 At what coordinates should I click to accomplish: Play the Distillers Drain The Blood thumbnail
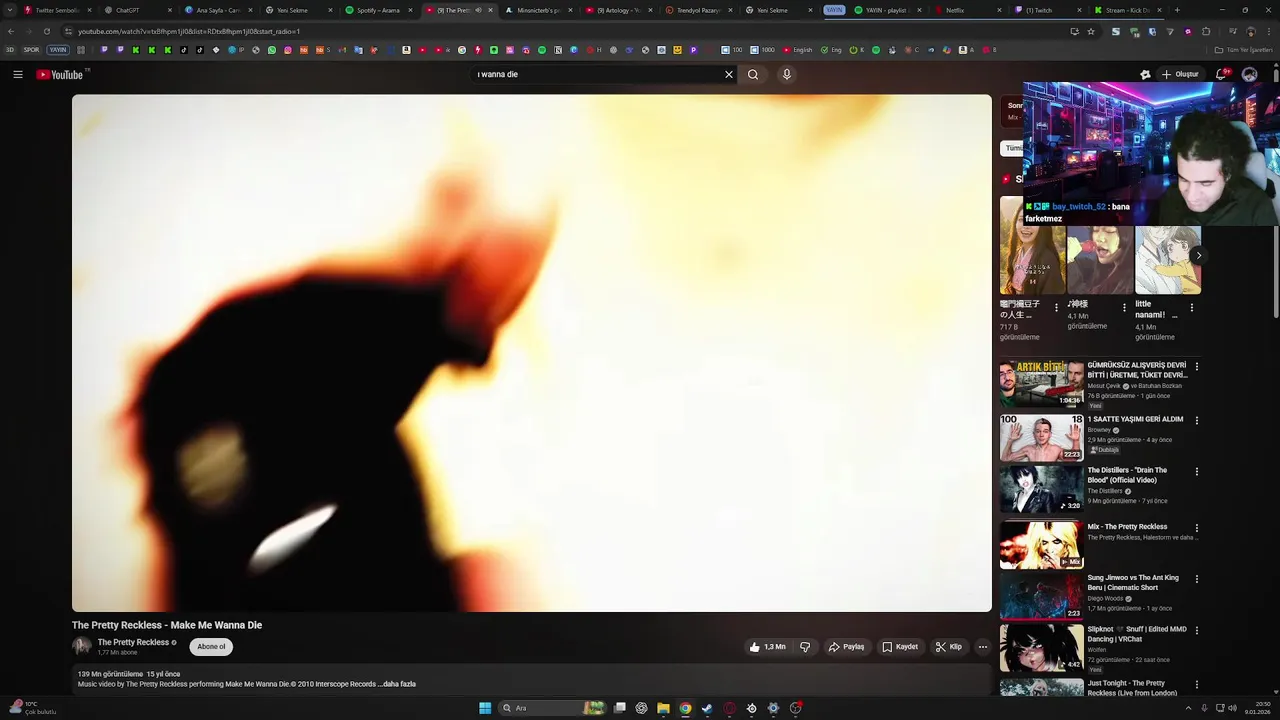[1041, 488]
